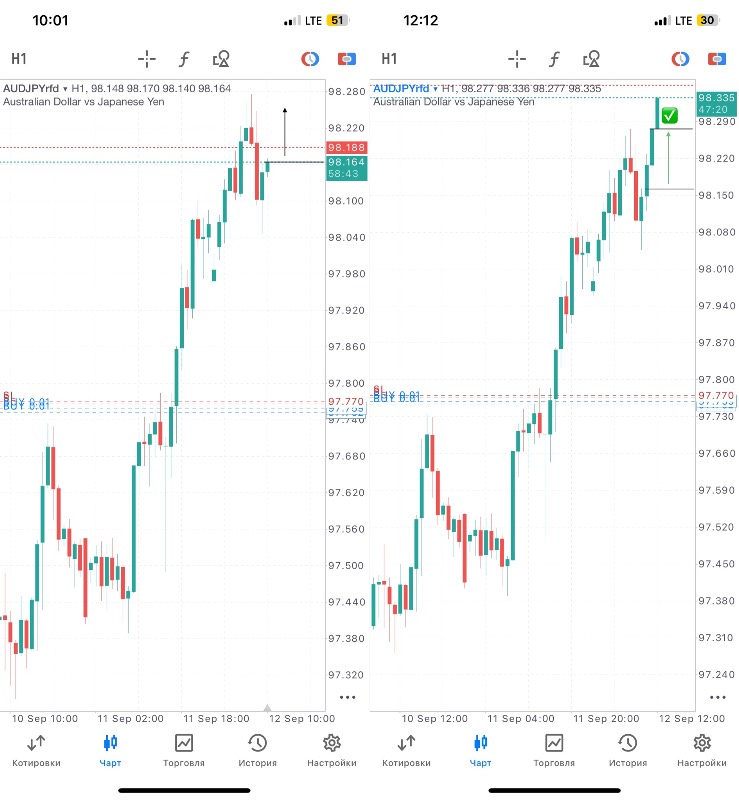Go to Настройки in right screen

[x=702, y=750]
